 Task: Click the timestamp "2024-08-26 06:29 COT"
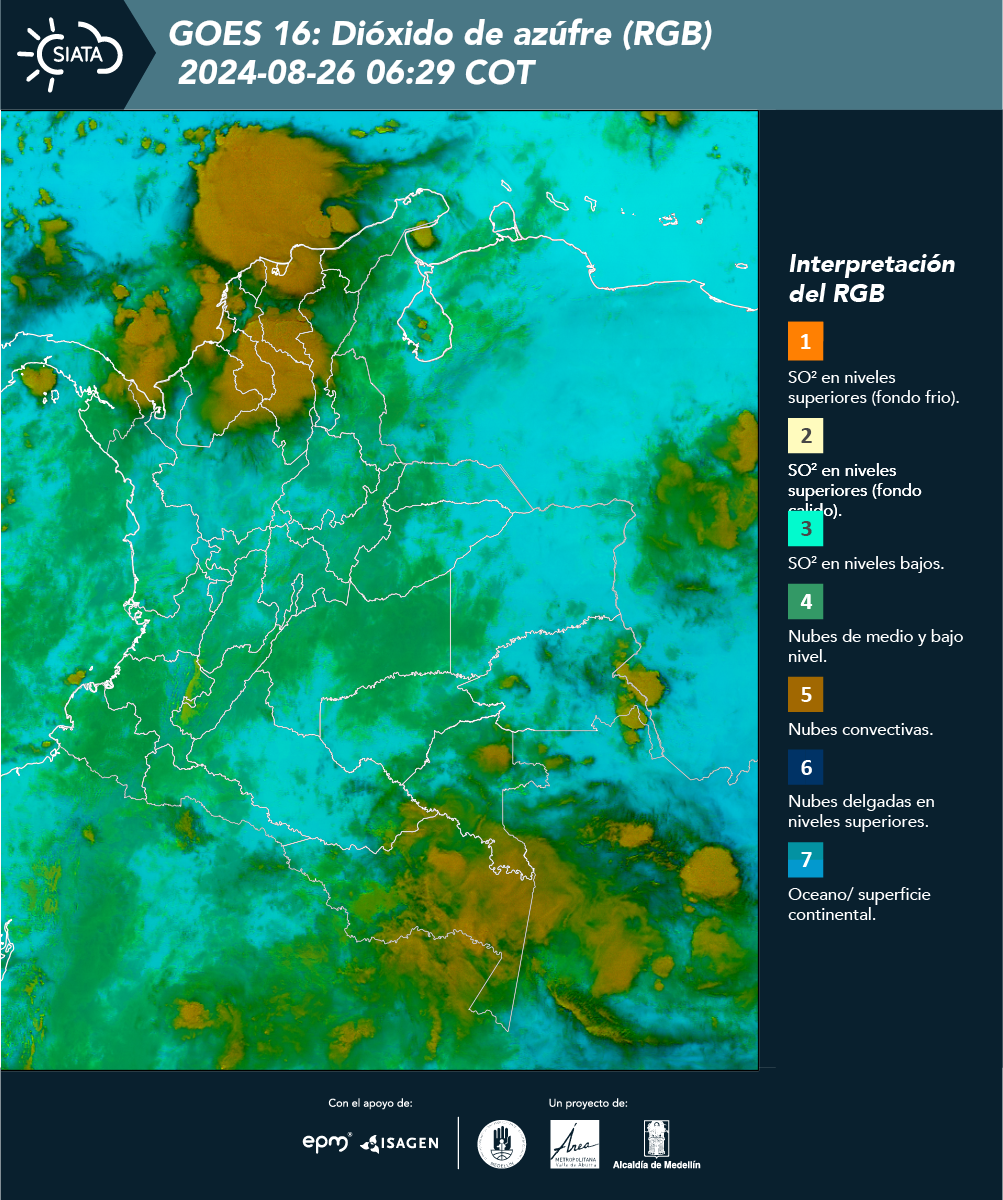357,73
